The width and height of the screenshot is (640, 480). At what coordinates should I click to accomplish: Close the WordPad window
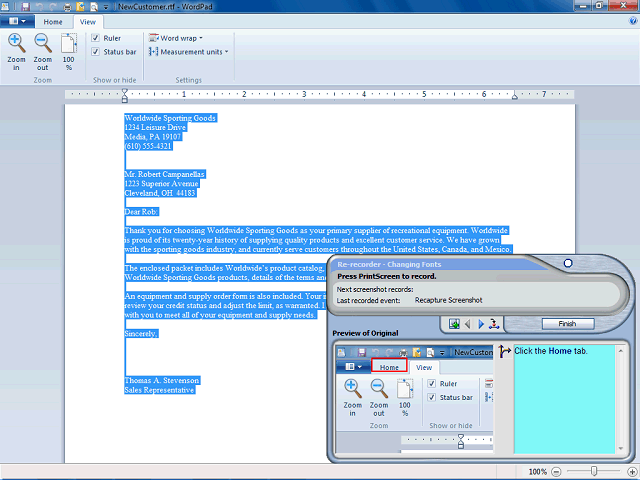[623, 6]
